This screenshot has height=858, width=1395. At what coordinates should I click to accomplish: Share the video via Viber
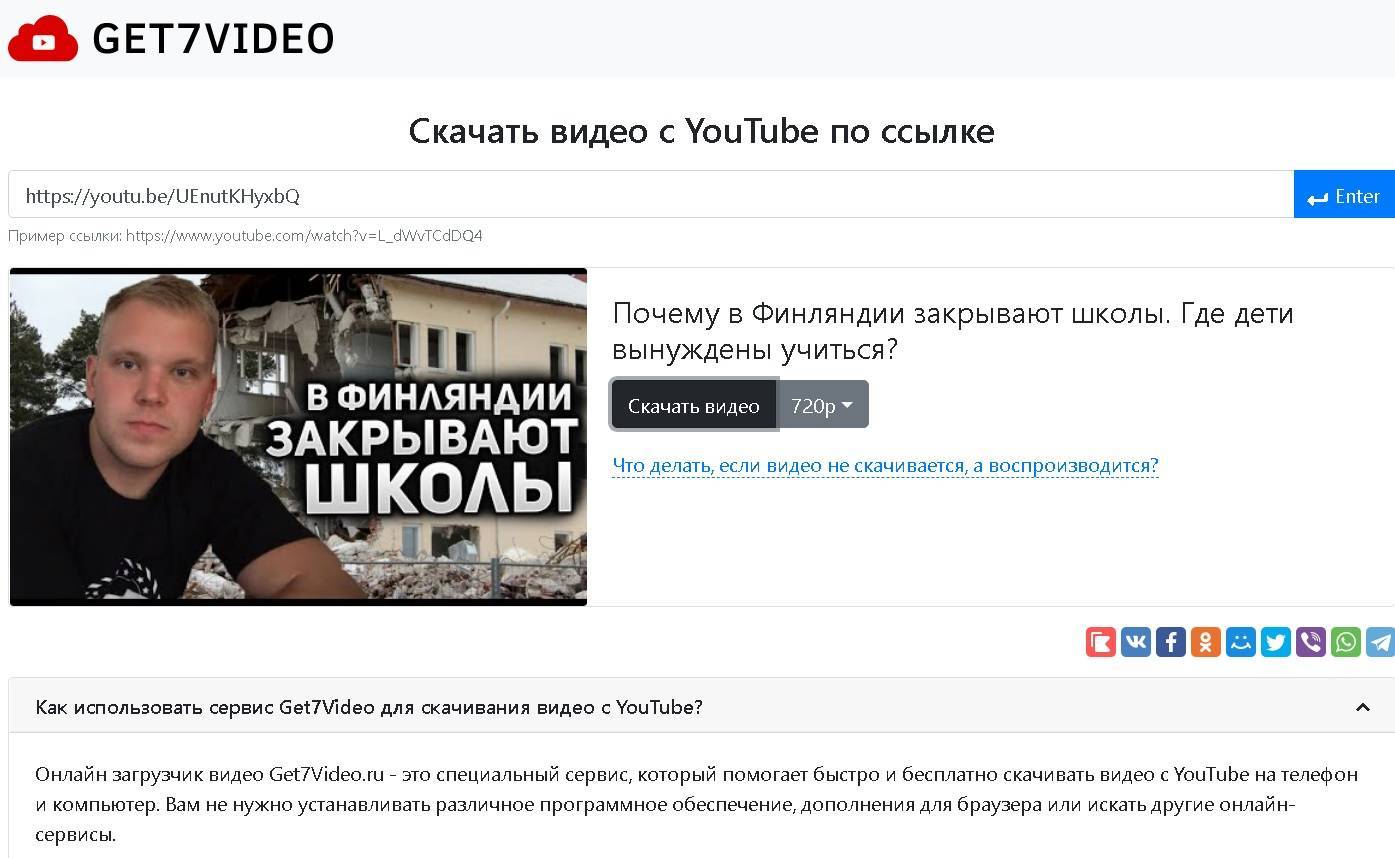1311,642
